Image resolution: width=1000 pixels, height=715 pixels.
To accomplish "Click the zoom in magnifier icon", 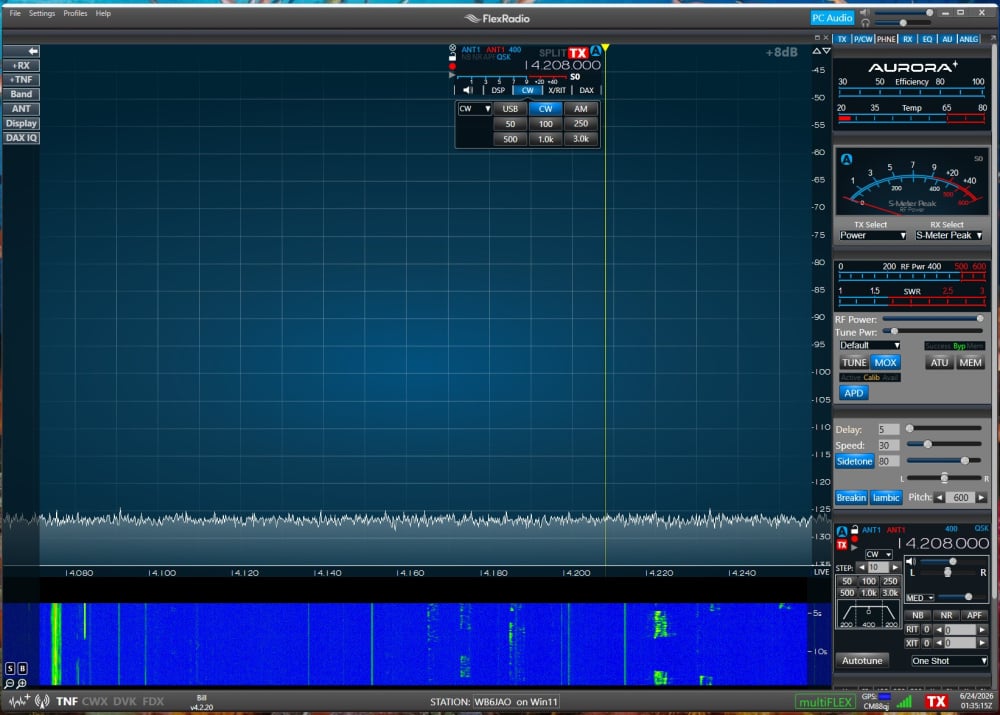I will [x=22, y=683].
